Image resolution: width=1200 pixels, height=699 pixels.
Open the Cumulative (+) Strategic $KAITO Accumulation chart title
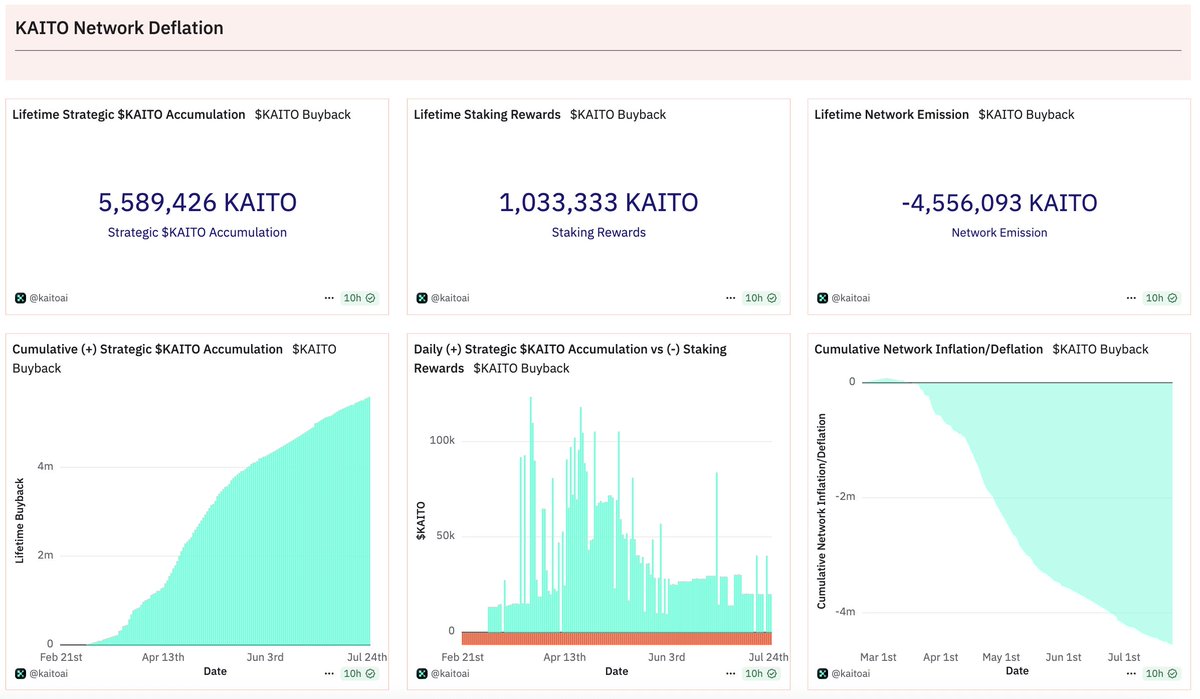[148, 349]
